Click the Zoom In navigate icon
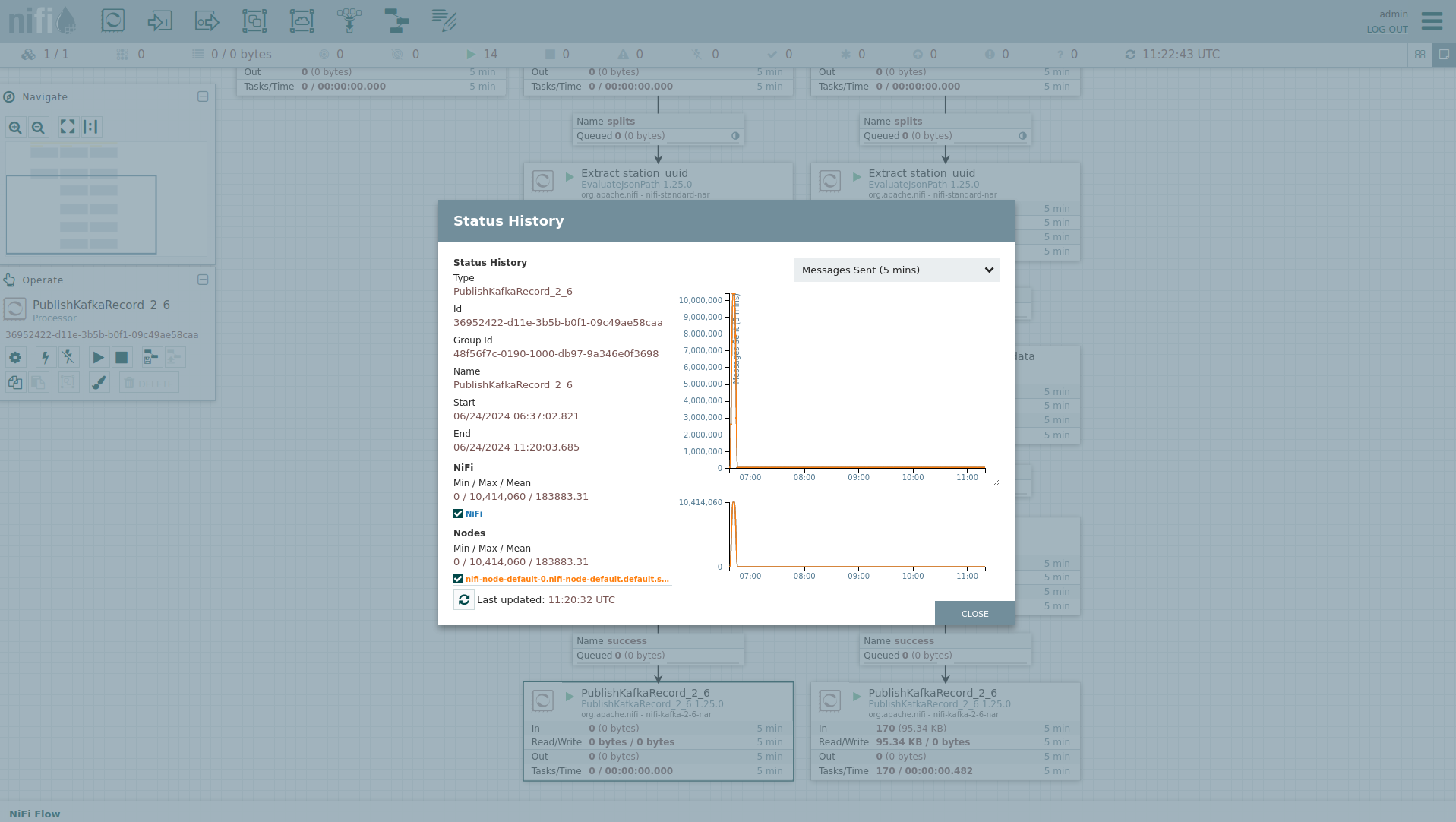The width and height of the screenshot is (1456, 822). click(15, 127)
